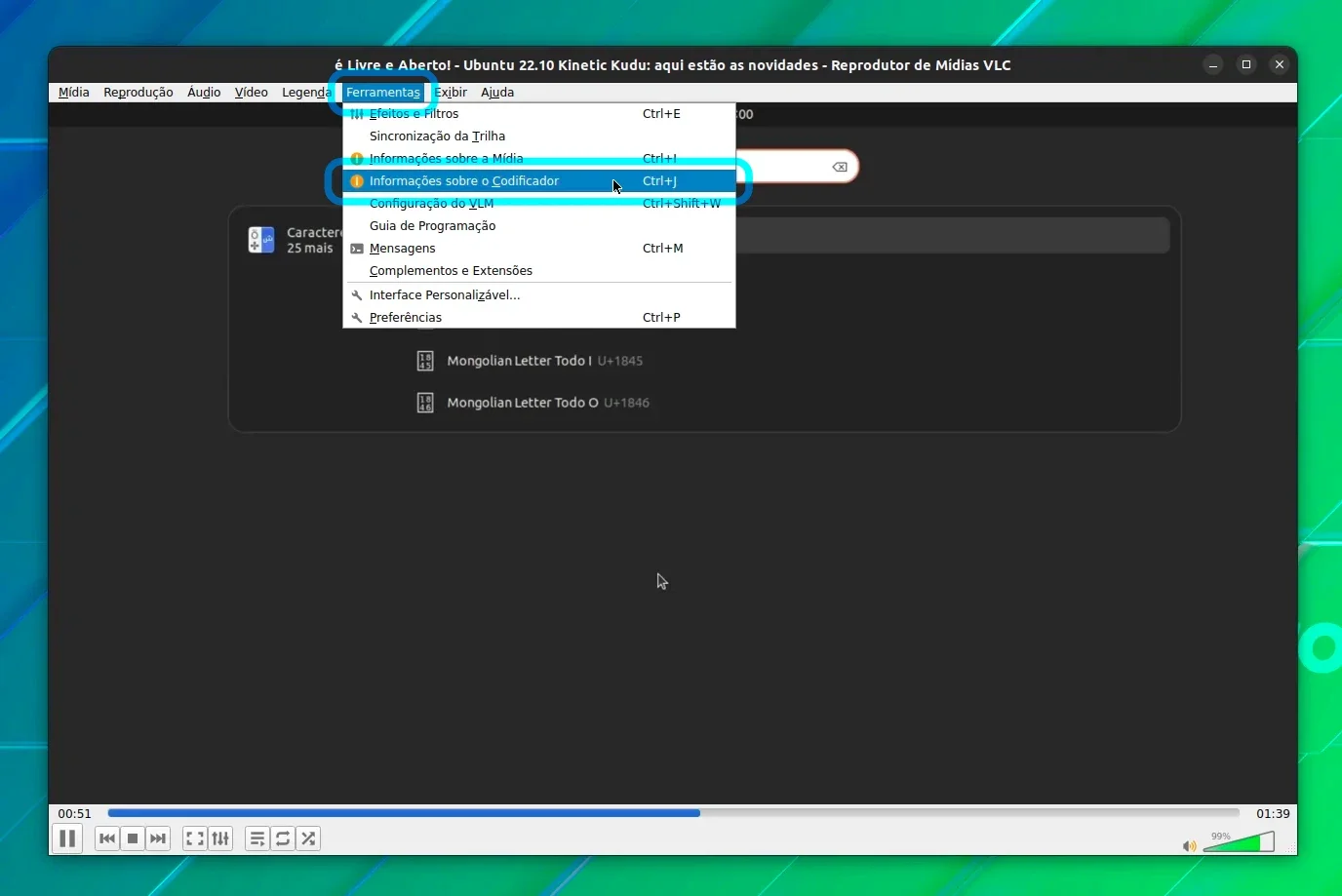The image size is (1342, 896).
Task: Click total duration 01:39 label
Action: coord(1273,813)
